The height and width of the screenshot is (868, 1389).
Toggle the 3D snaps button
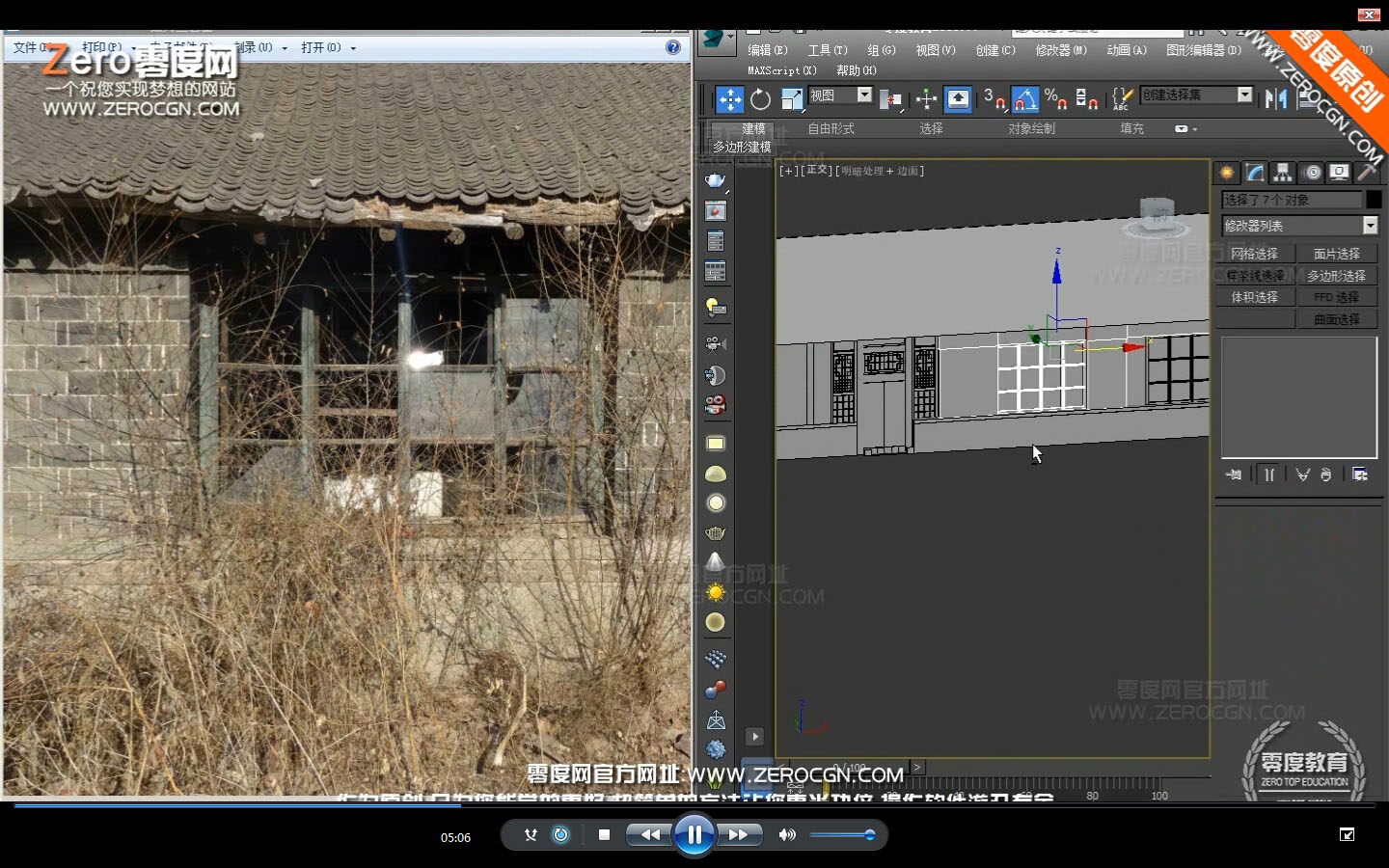(x=994, y=98)
